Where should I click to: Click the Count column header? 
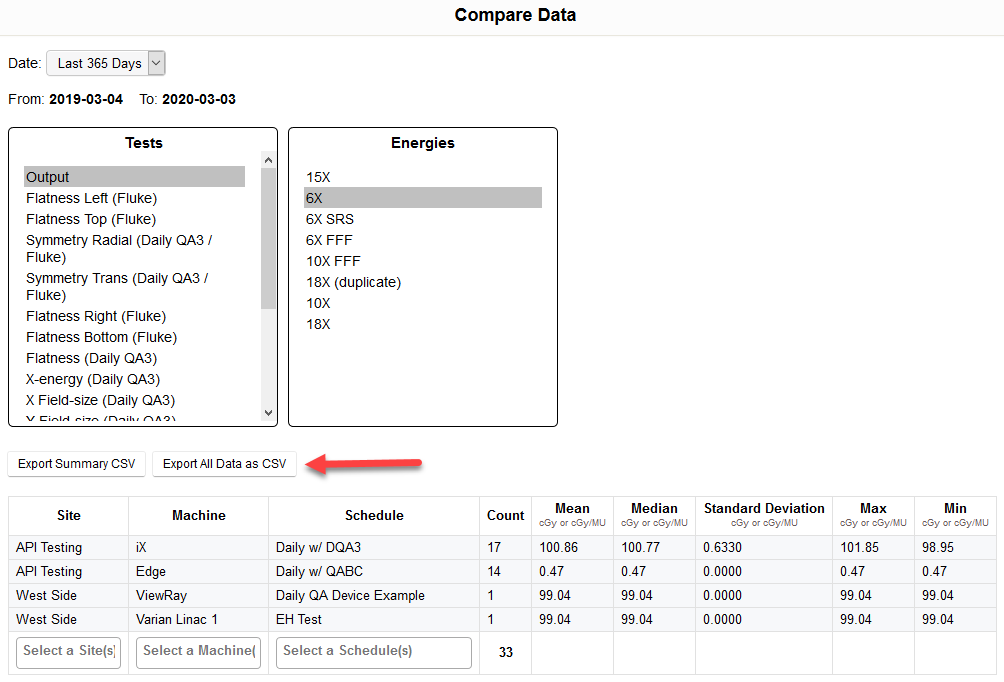(505, 515)
